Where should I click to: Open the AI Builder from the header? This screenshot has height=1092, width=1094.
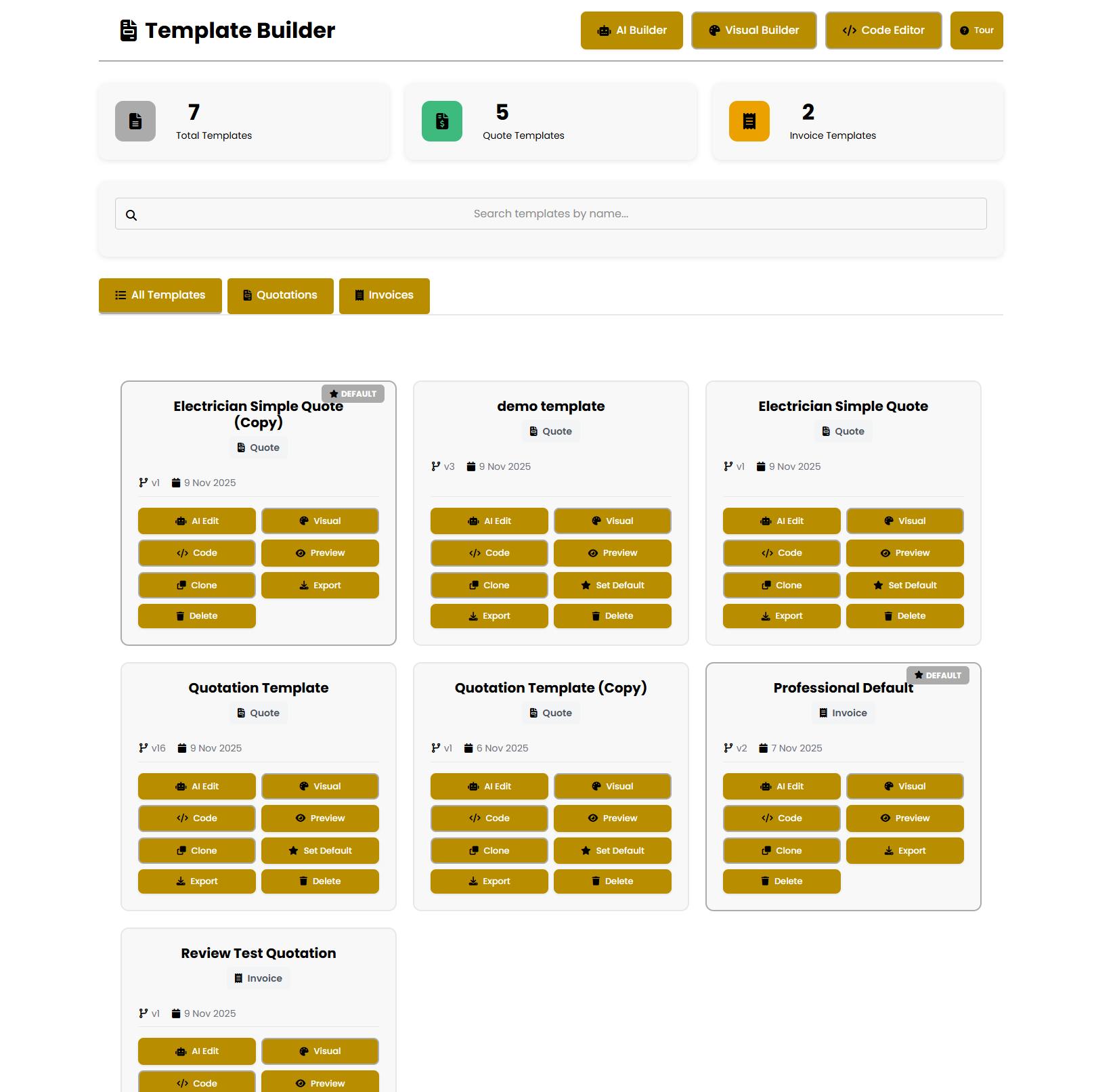630,30
